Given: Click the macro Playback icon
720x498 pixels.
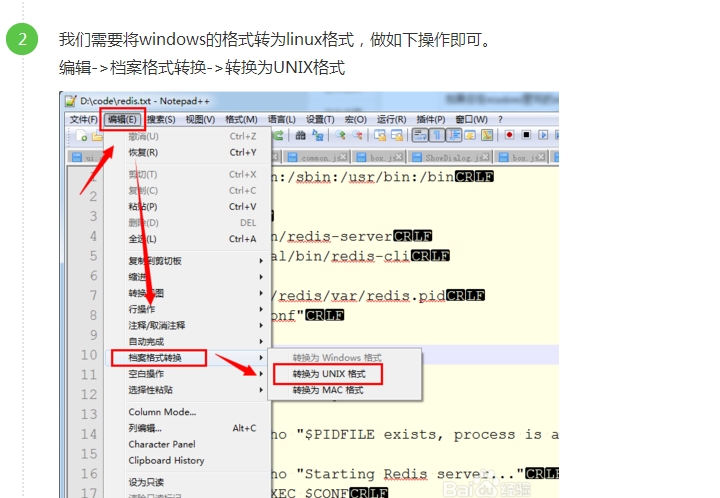Looking at the screenshot, I should pos(543,135).
